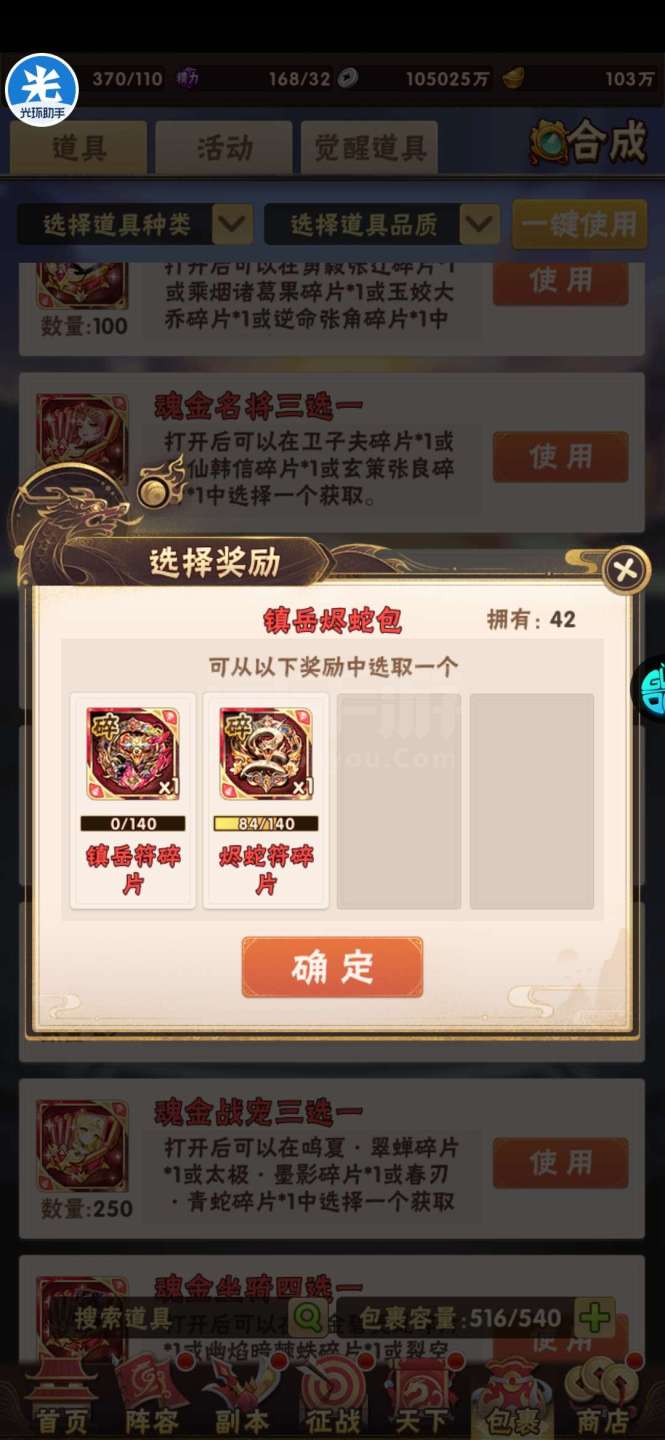Close the 选择奖励 dialog

pyautogui.click(x=626, y=570)
